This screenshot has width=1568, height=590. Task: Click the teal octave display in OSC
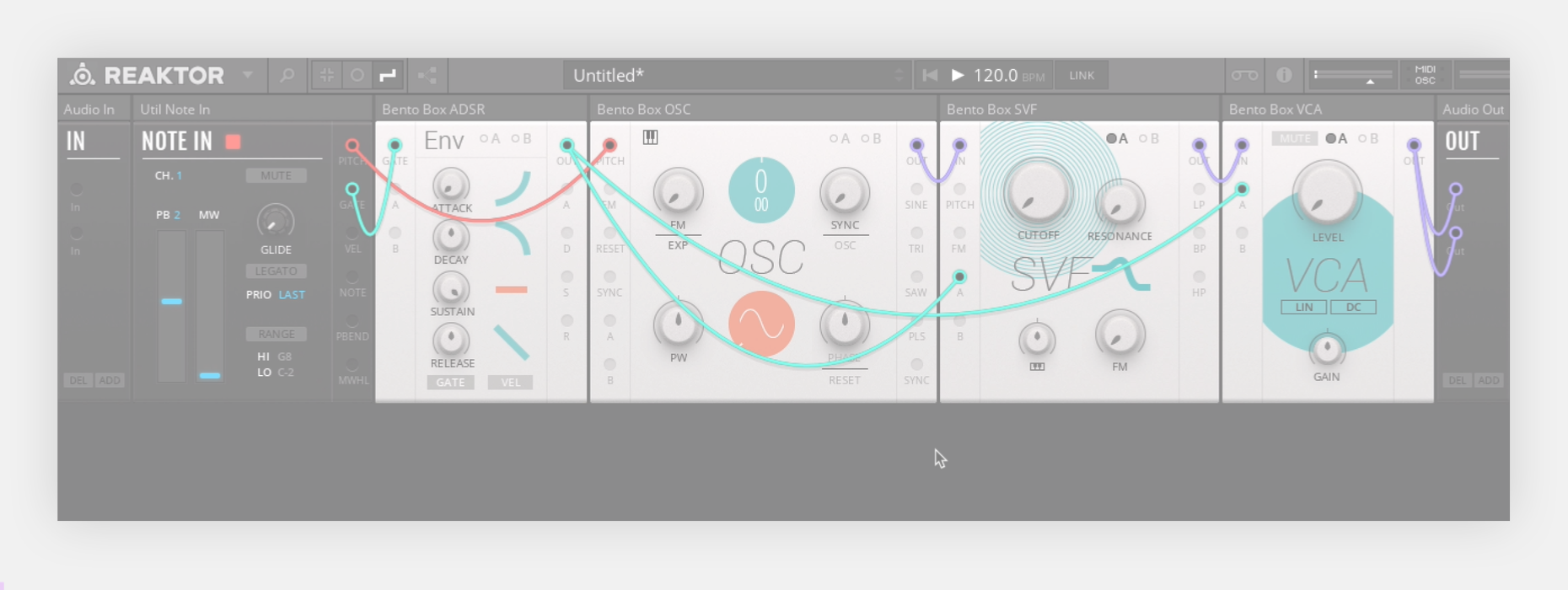click(761, 190)
